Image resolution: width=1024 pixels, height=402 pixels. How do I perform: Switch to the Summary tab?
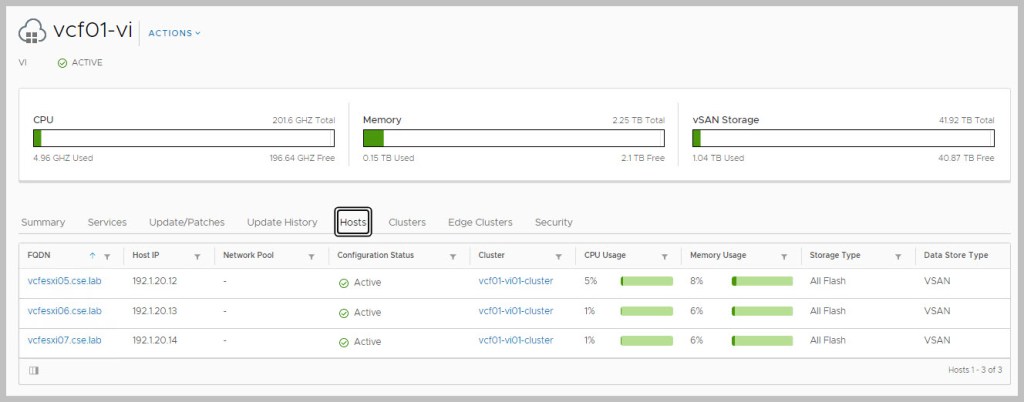[43, 222]
